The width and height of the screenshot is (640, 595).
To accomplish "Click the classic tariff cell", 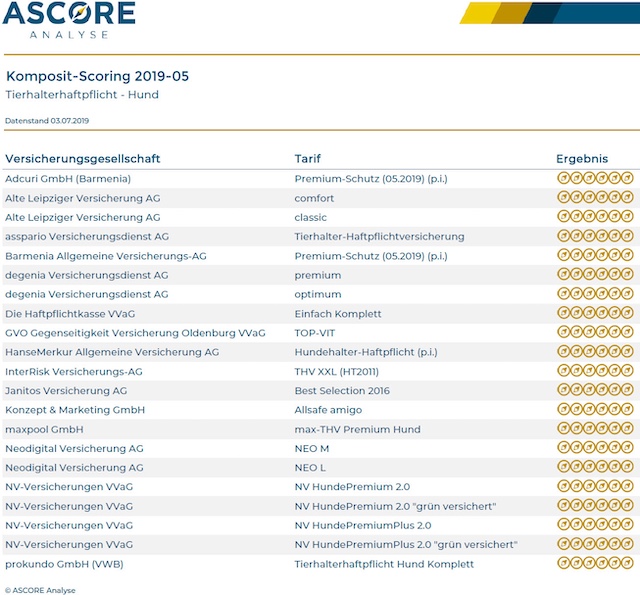I will pyautogui.click(x=311, y=218).
